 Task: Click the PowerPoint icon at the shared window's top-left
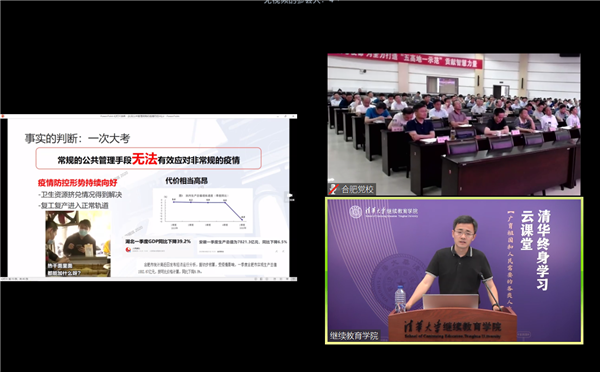[2, 116]
